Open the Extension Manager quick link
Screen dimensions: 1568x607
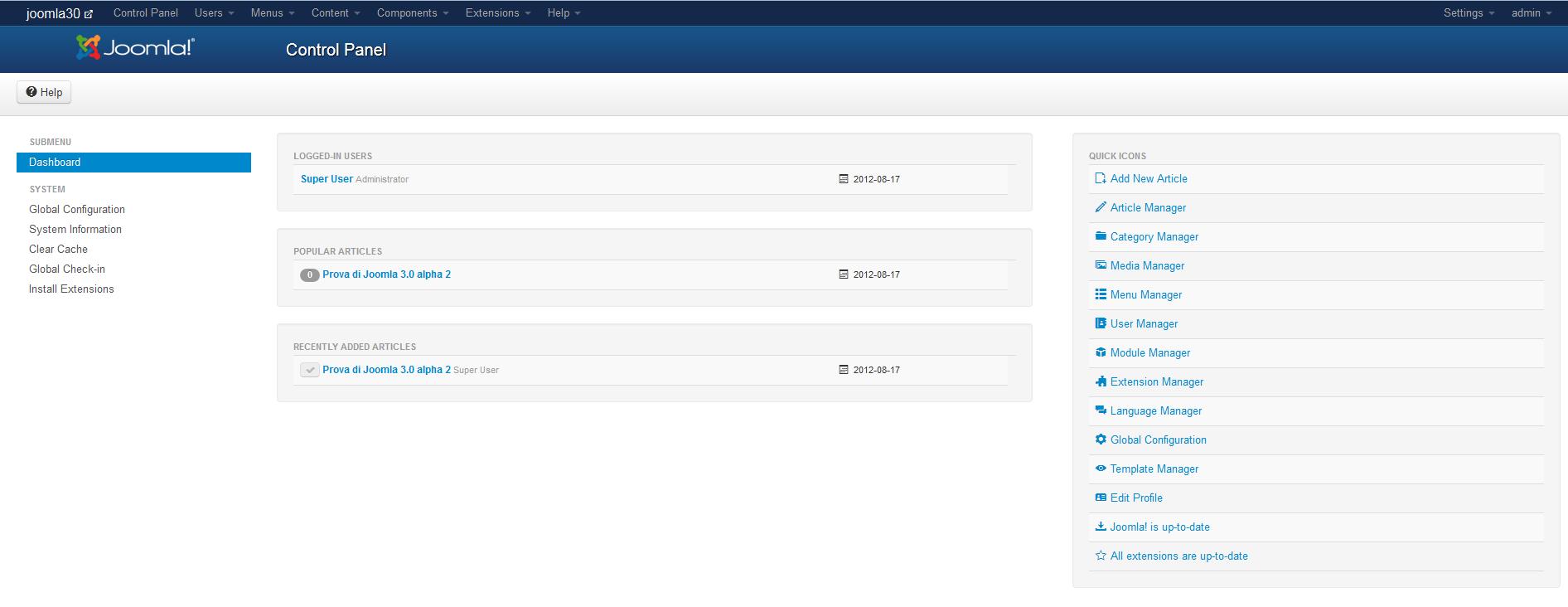point(1157,381)
